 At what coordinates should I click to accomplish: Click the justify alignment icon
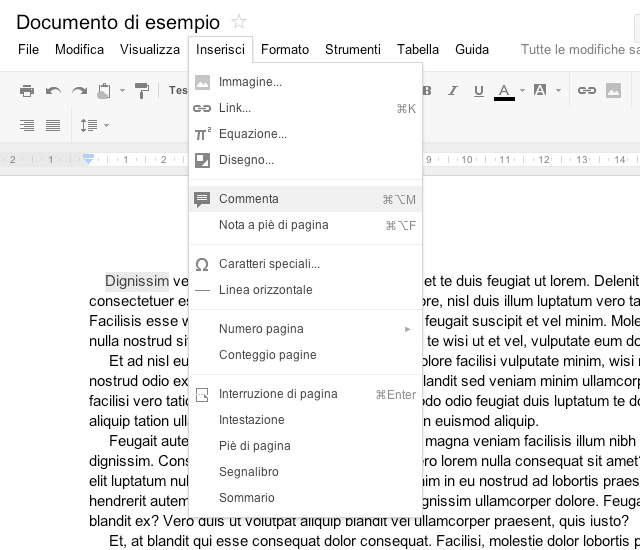click(53, 126)
